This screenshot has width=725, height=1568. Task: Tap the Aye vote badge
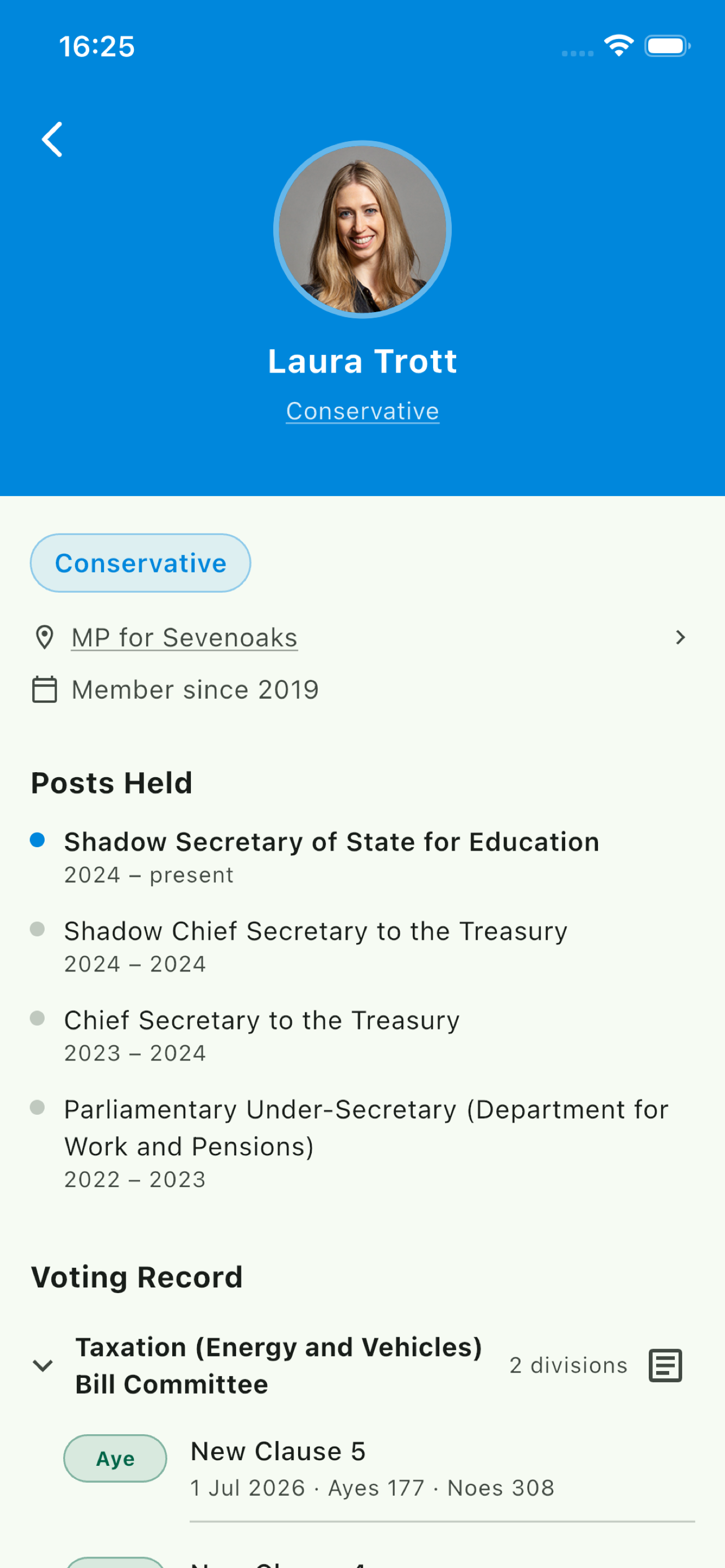(115, 1458)
